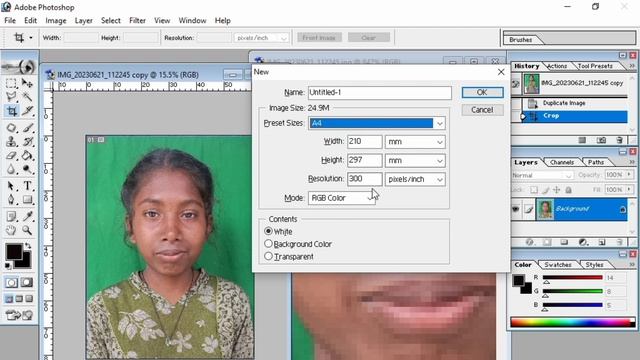Click the red R color slider
This screenshot has width=640, height=360.
tap(572, 278)
